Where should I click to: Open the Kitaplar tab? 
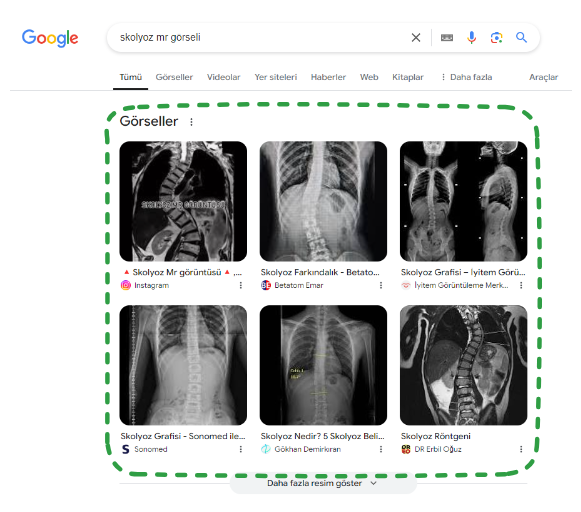point(408,77)
